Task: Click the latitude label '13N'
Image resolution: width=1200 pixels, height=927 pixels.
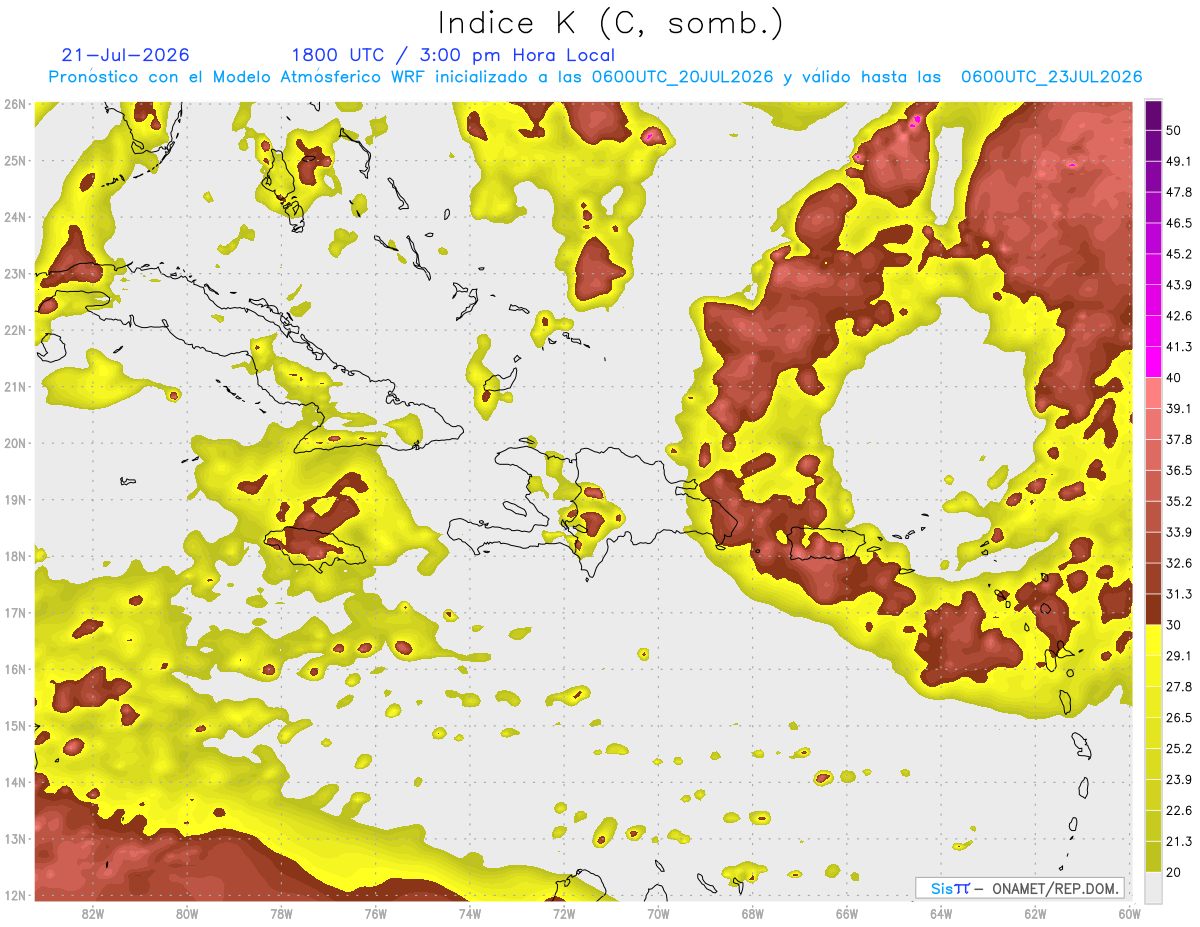Action: [x=14, y=838]
